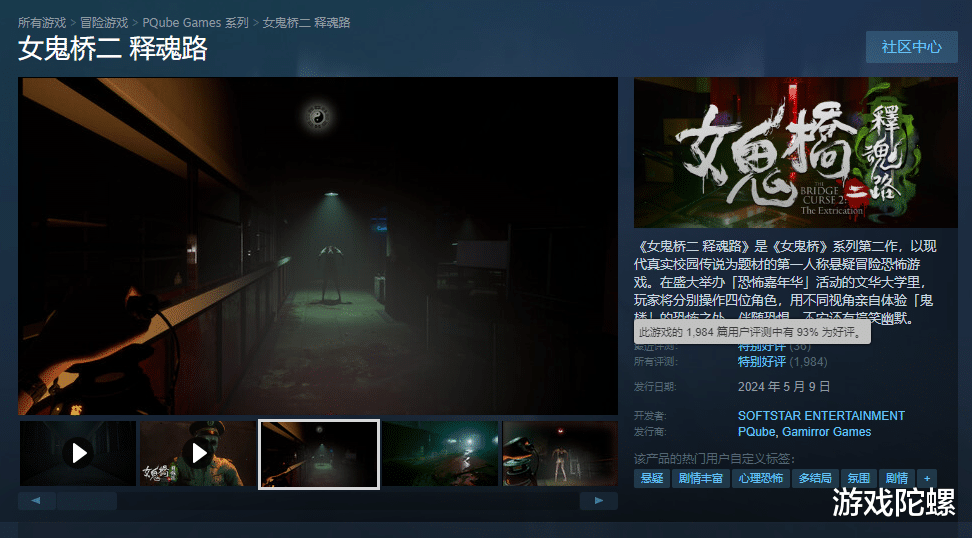Select the 悬疑 tag

652,478
